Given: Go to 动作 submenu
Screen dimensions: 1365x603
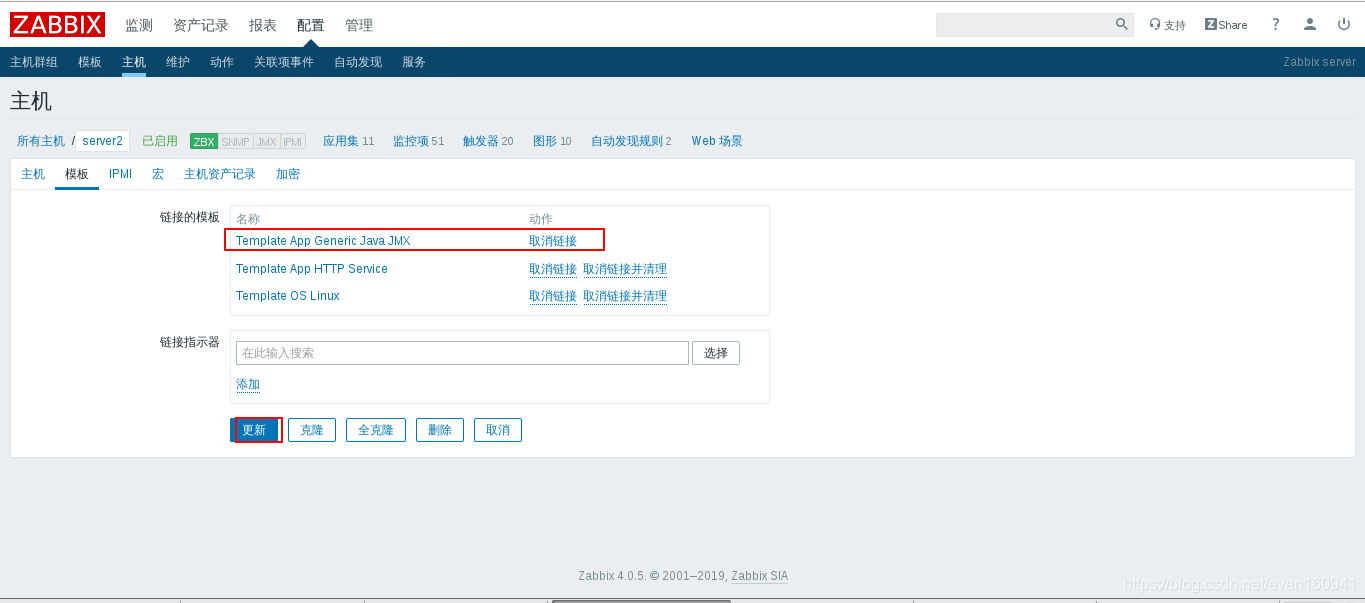Looking at the screenshot, I should [x=222, y=62].
